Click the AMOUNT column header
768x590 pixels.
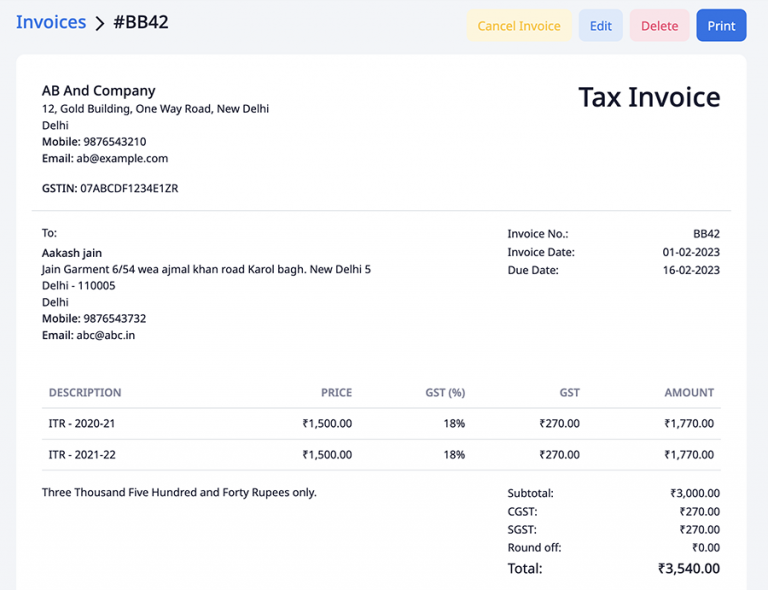pyautogui.click(x=689, y=393)
